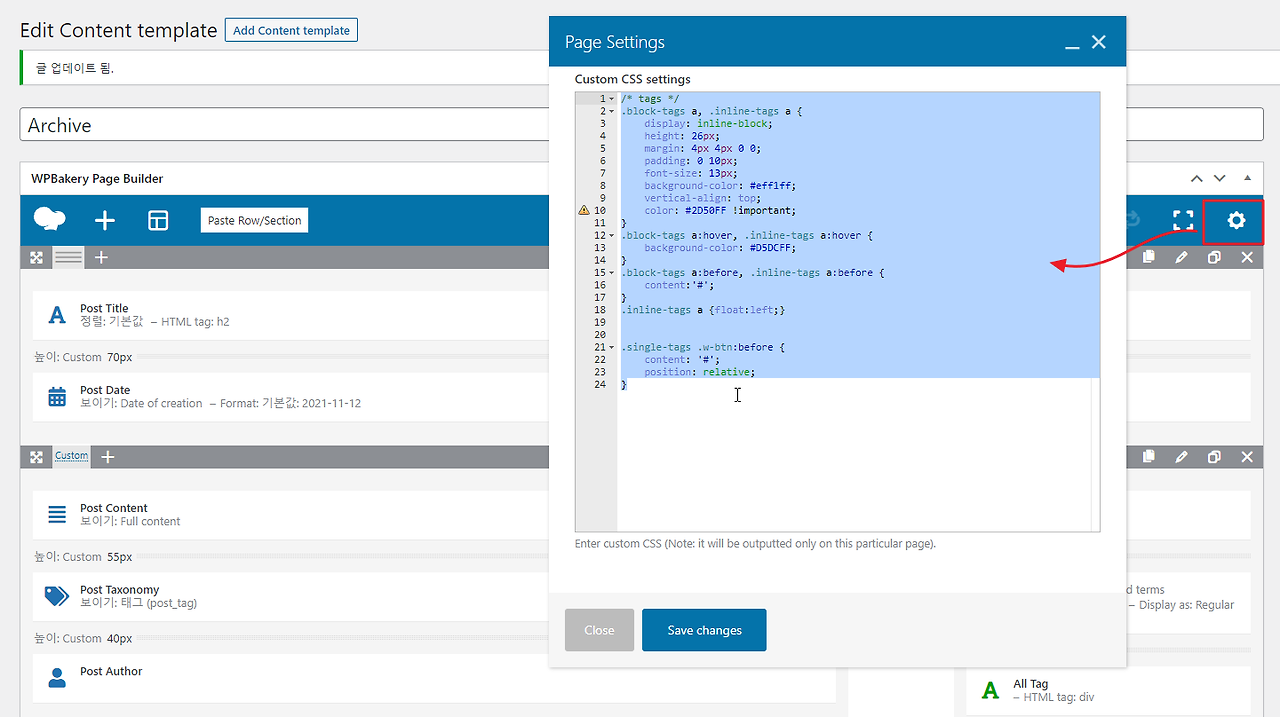Click the 'WPBakery Page Builder' panel heading
1280x717 pixels.
97,178
